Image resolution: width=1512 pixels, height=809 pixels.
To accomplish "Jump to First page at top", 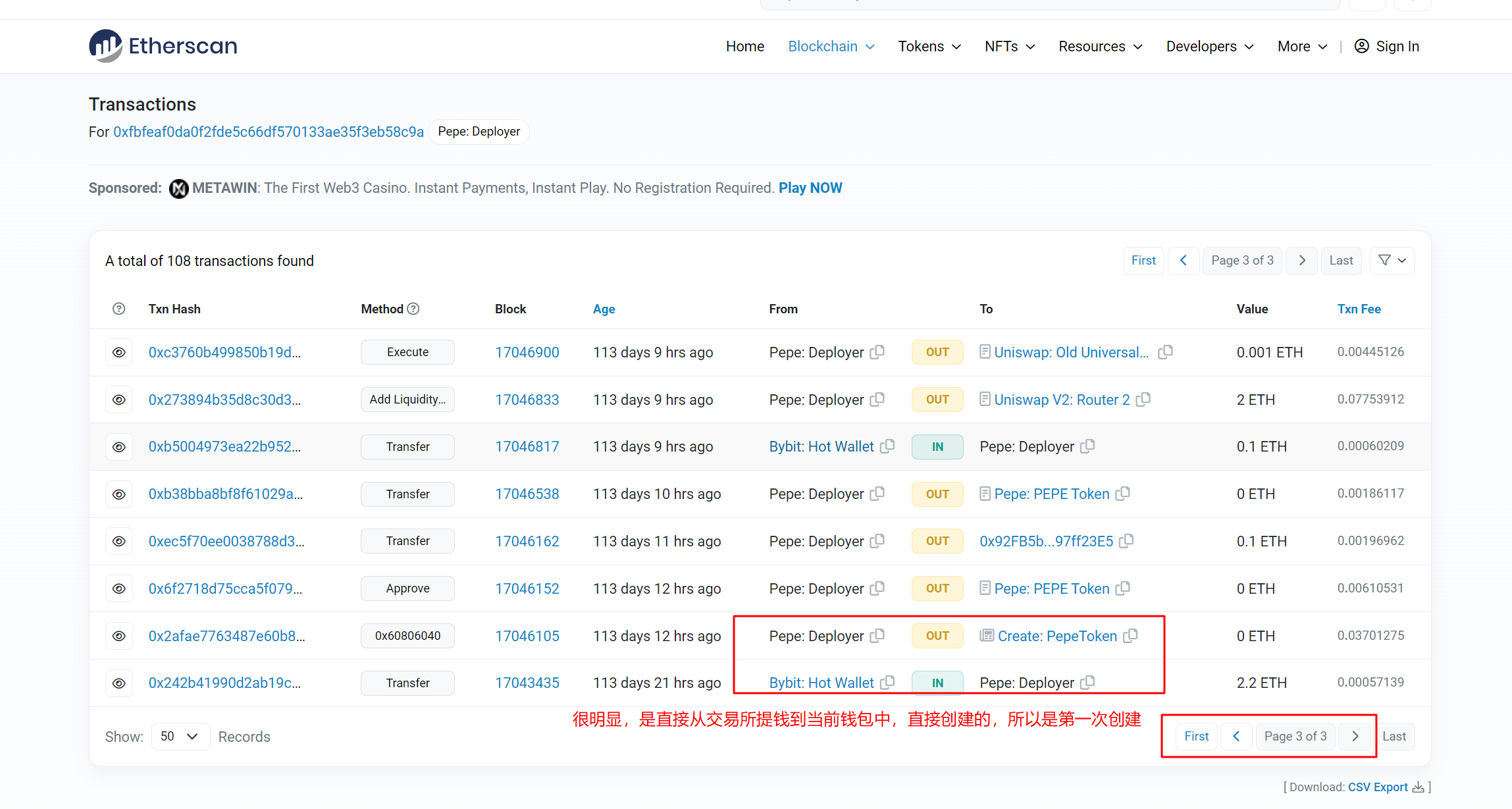I will pyautogui.click(x=1143, y=261).
